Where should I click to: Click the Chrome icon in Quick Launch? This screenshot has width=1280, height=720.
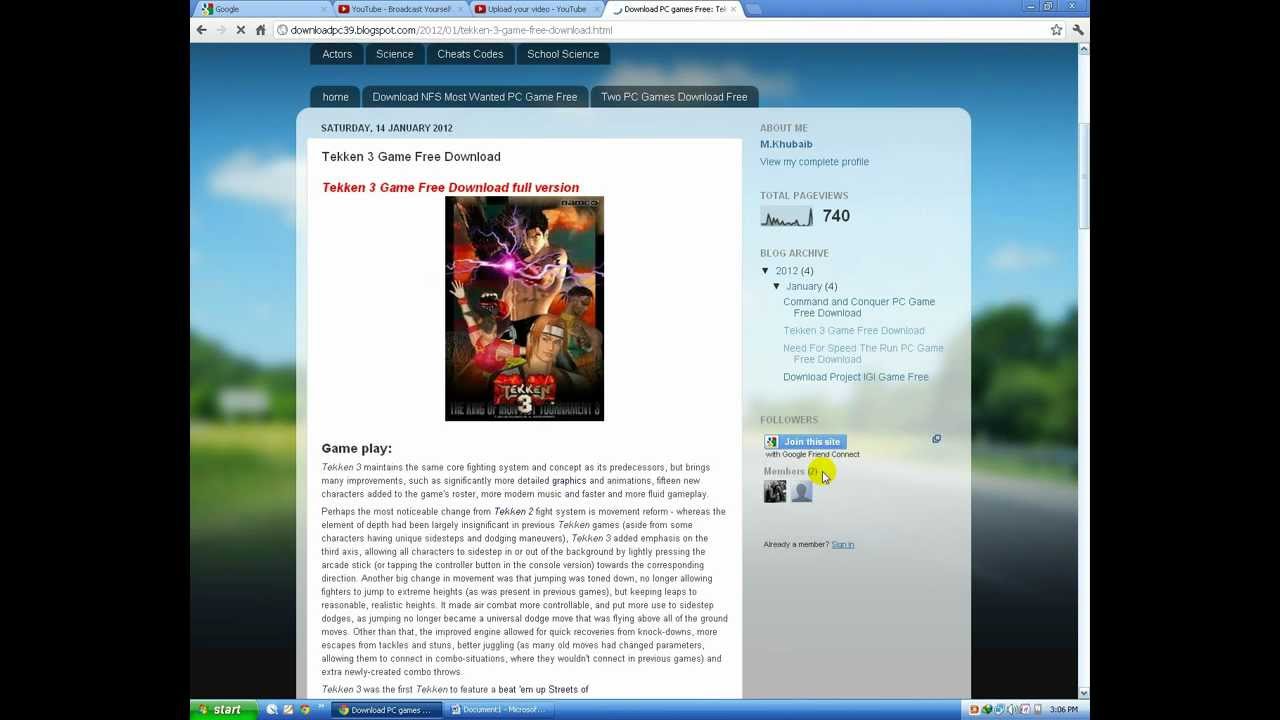click(x=305, y=710)
